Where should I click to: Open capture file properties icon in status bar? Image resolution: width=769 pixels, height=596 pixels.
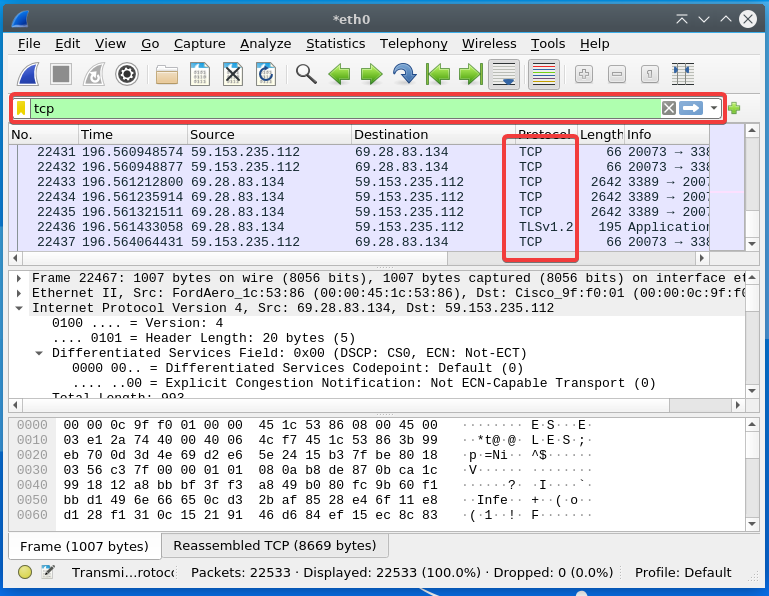(x=48, y=572)
